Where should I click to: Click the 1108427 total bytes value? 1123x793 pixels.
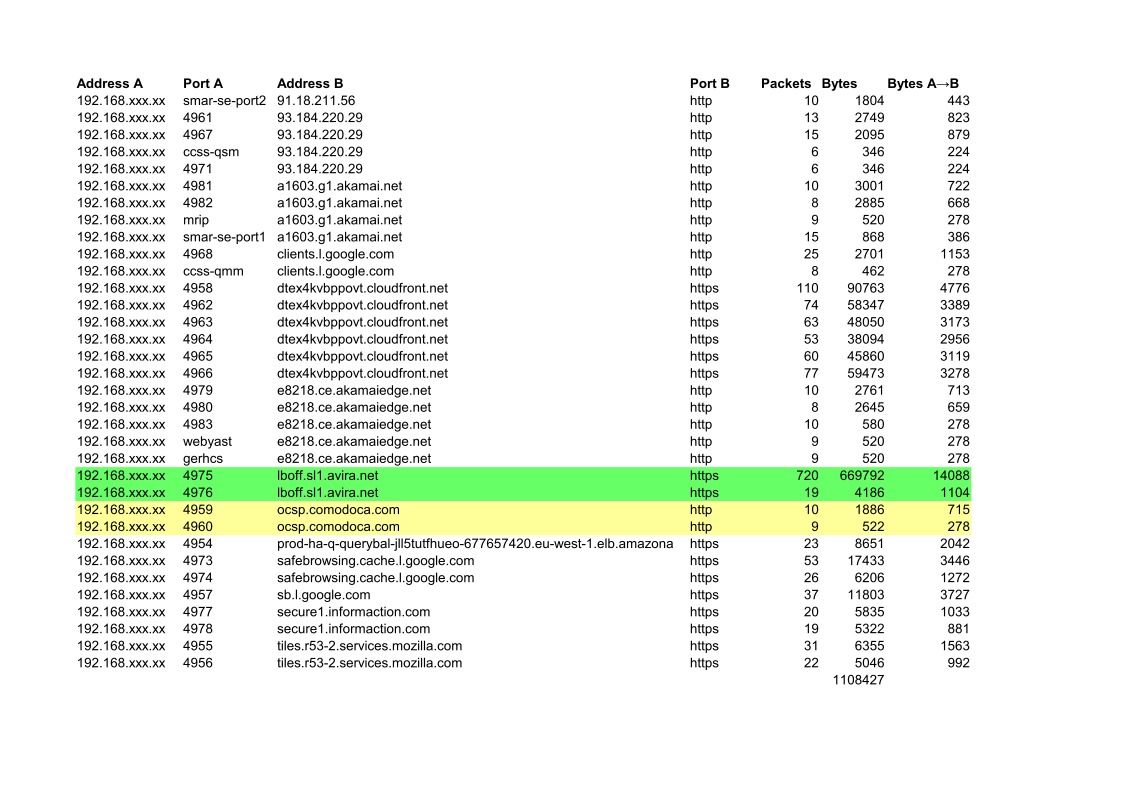pyautogui.click(x=858, y=681)
